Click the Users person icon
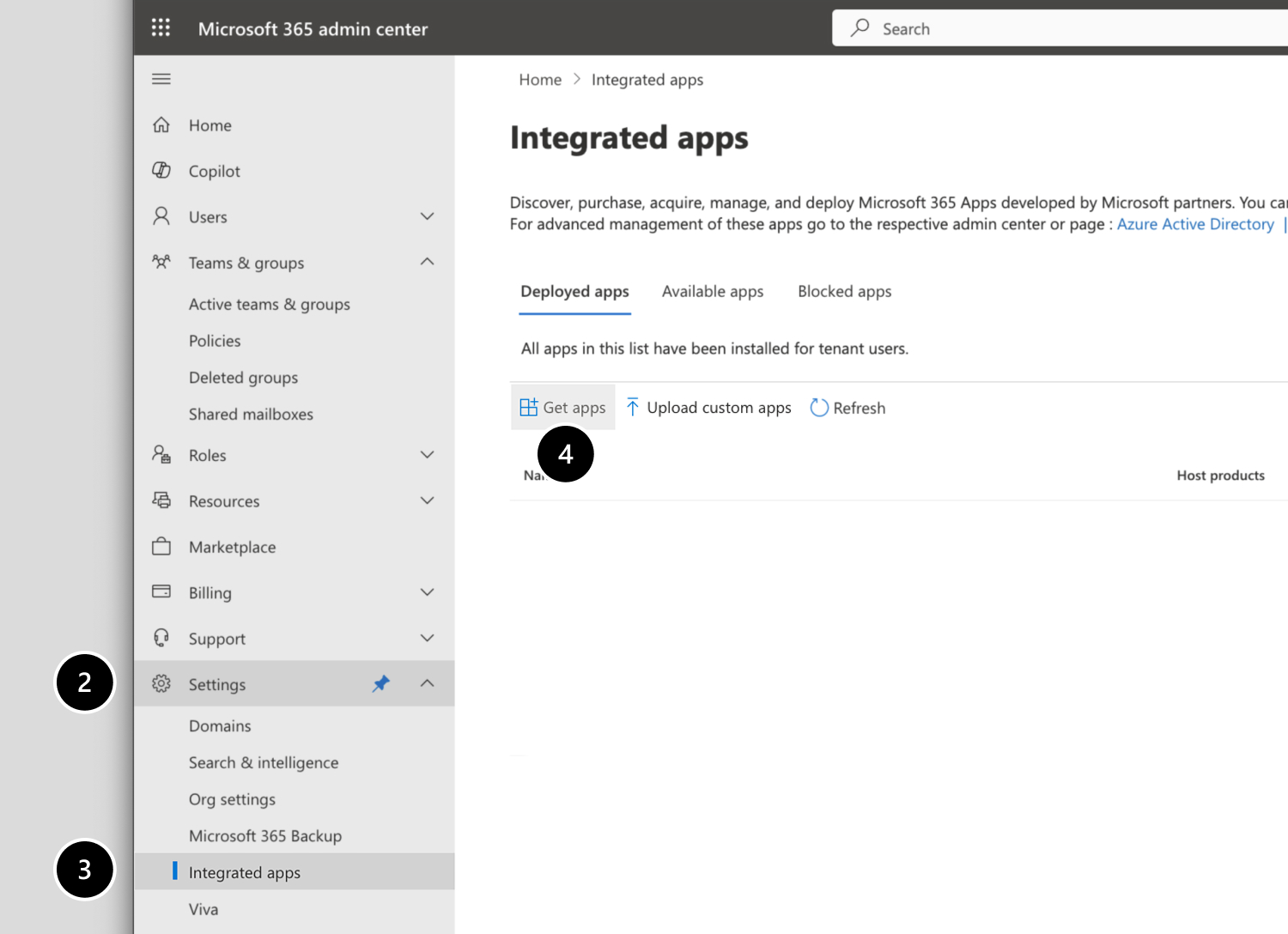This screenshot has width=1288, height=934. point(161,216)
